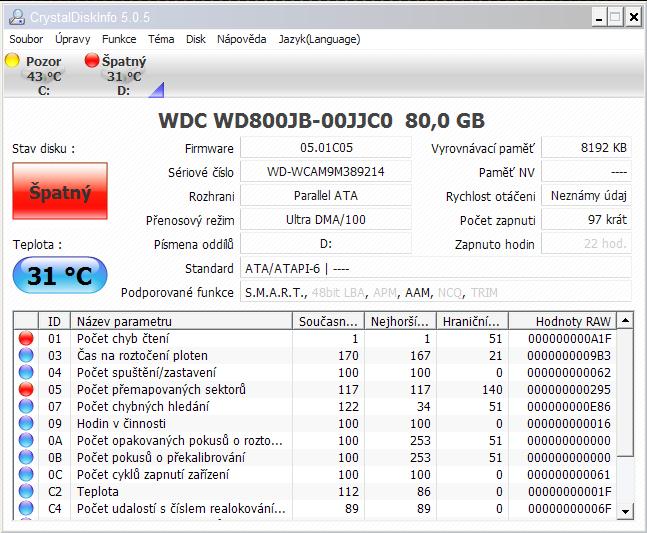Click the 97 krát power-on count field
Viewport: 647px width, 533px height.
[586, 219]
